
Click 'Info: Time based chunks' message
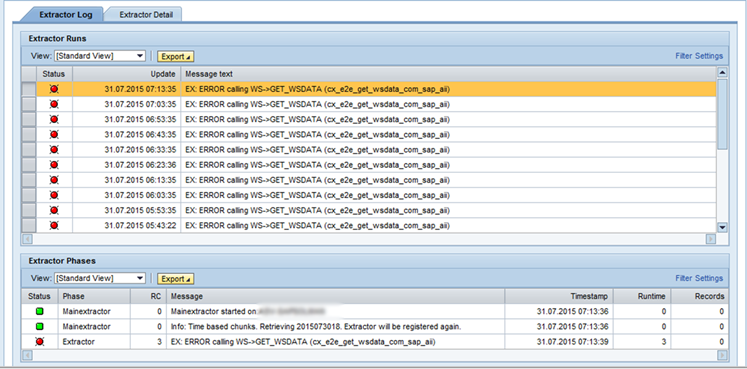tap(316, 327)
